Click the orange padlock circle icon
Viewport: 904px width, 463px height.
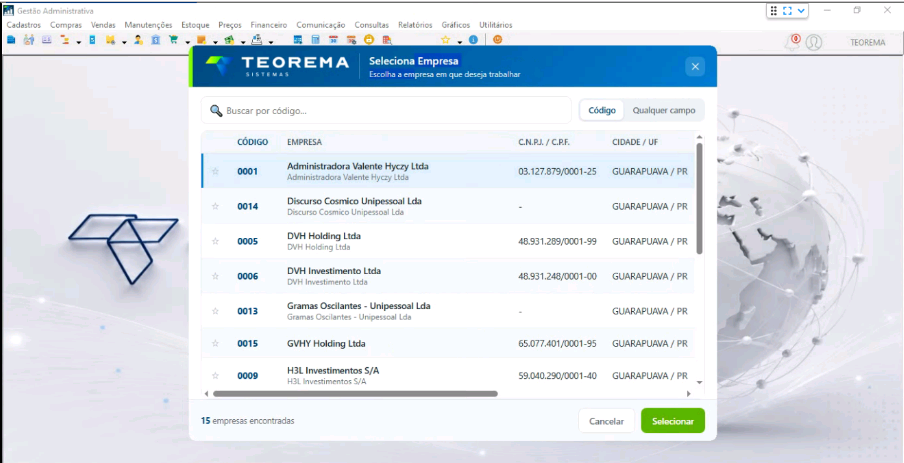[x=368, y=40]
